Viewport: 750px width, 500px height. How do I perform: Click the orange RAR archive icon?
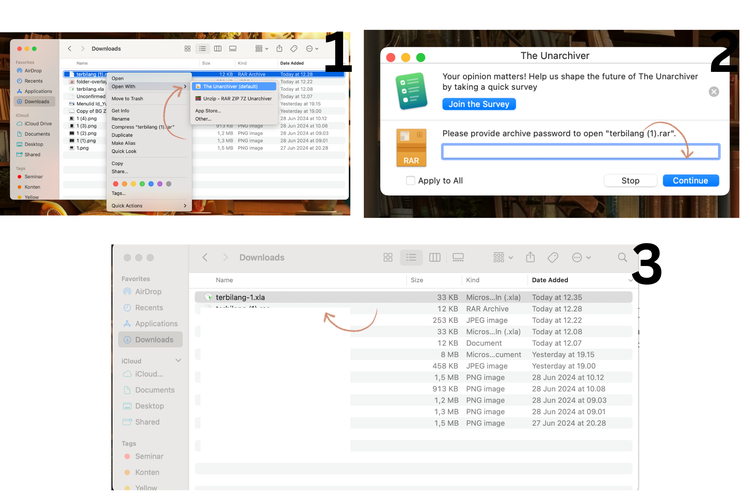click(x=412, y=148)
